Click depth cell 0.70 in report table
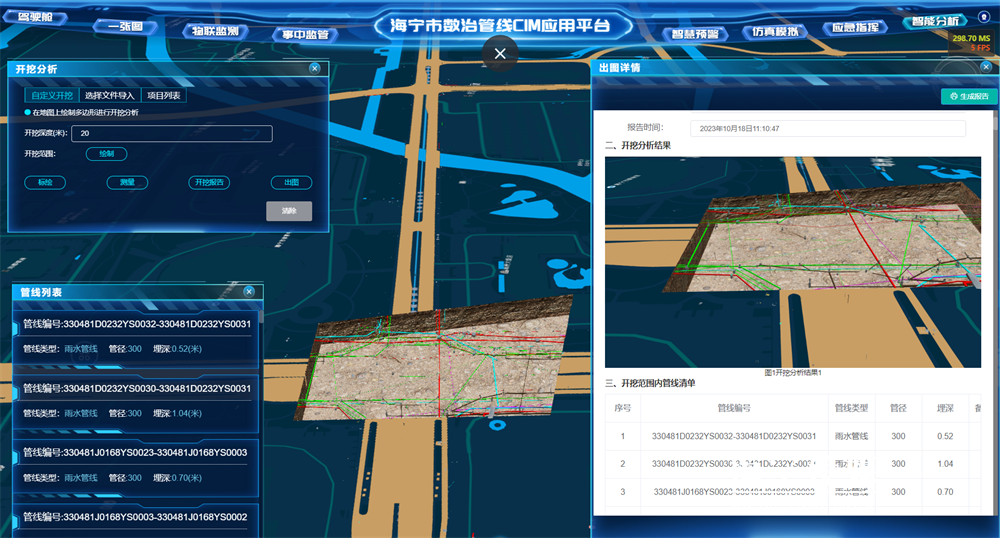 point(945,491)
